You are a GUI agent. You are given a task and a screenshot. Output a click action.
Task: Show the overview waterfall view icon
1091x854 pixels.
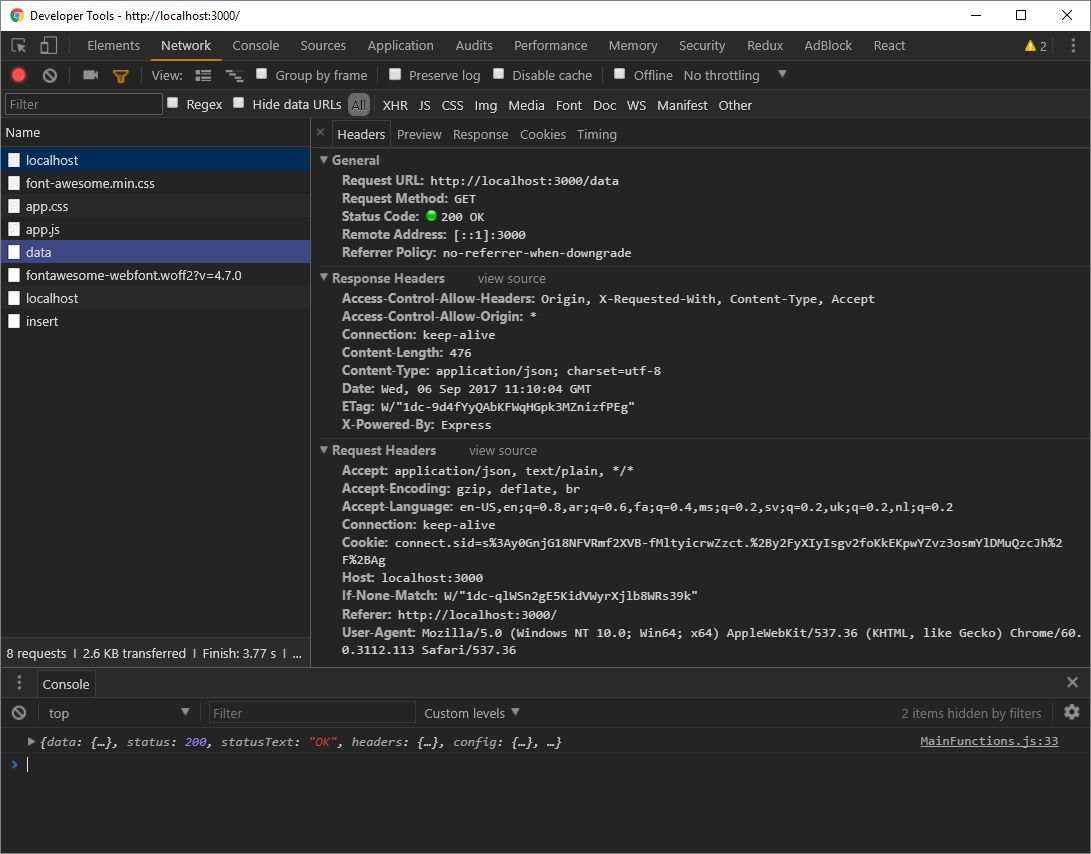[x=234, y=75]
